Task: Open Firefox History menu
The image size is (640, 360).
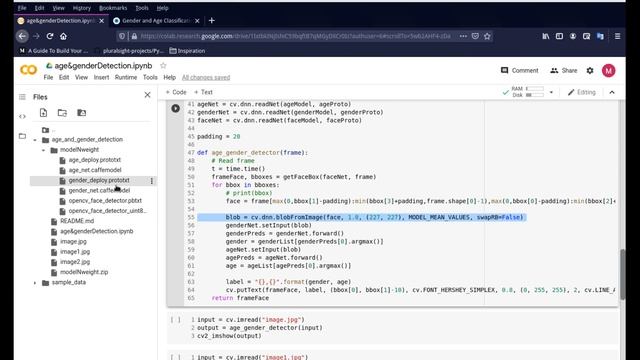Action: point(82,8)
